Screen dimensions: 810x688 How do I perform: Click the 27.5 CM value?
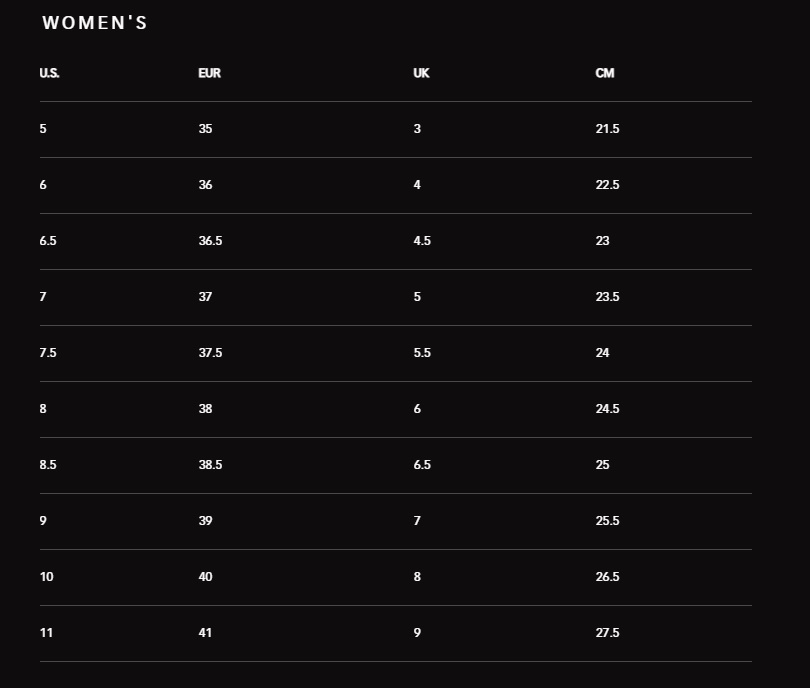click(607, 633)
